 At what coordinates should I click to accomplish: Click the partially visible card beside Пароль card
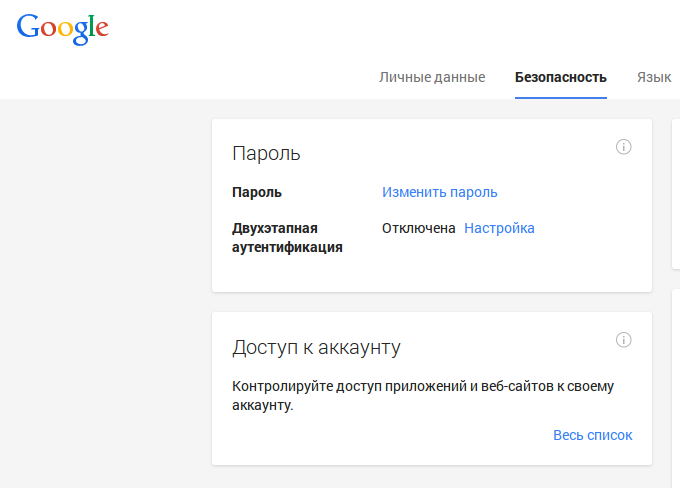[x=676, y=194]
